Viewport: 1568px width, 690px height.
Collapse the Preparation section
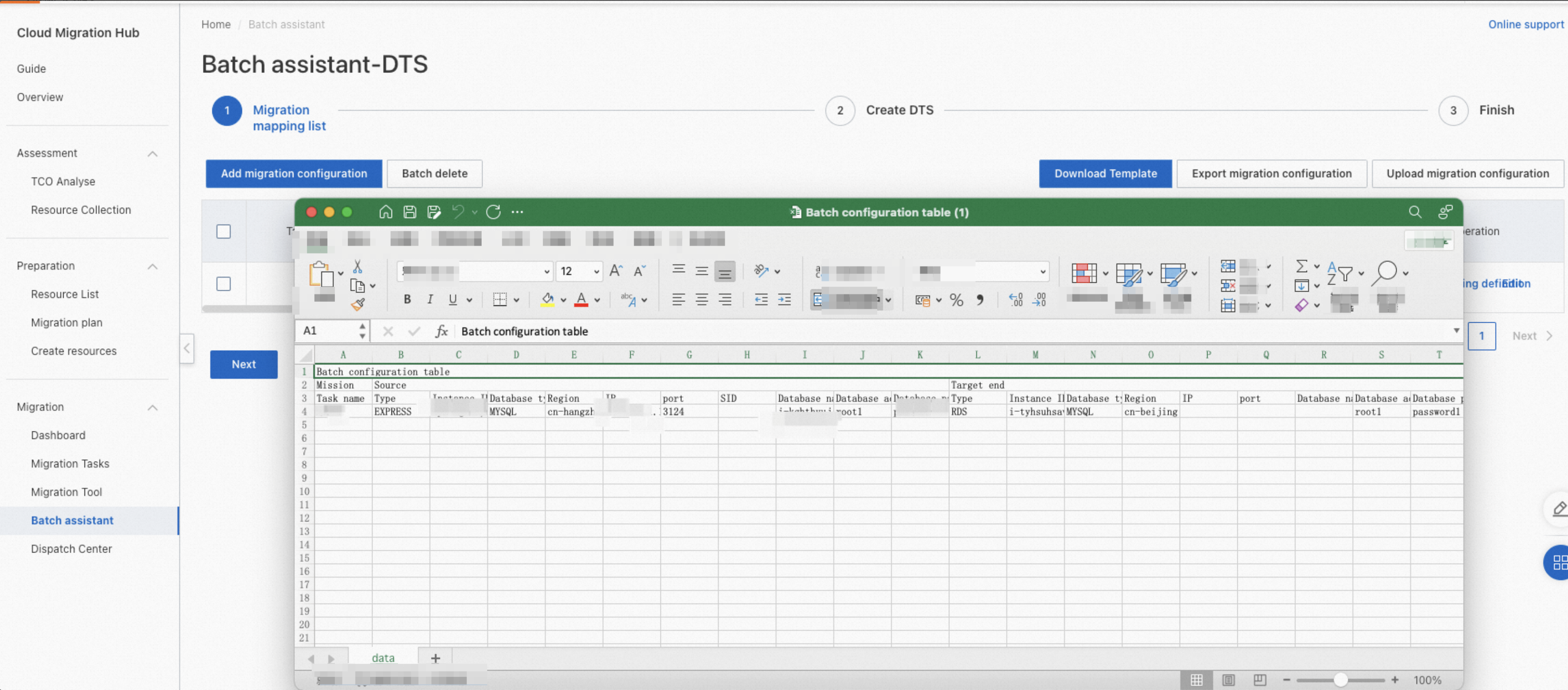(x=153, y=267)
